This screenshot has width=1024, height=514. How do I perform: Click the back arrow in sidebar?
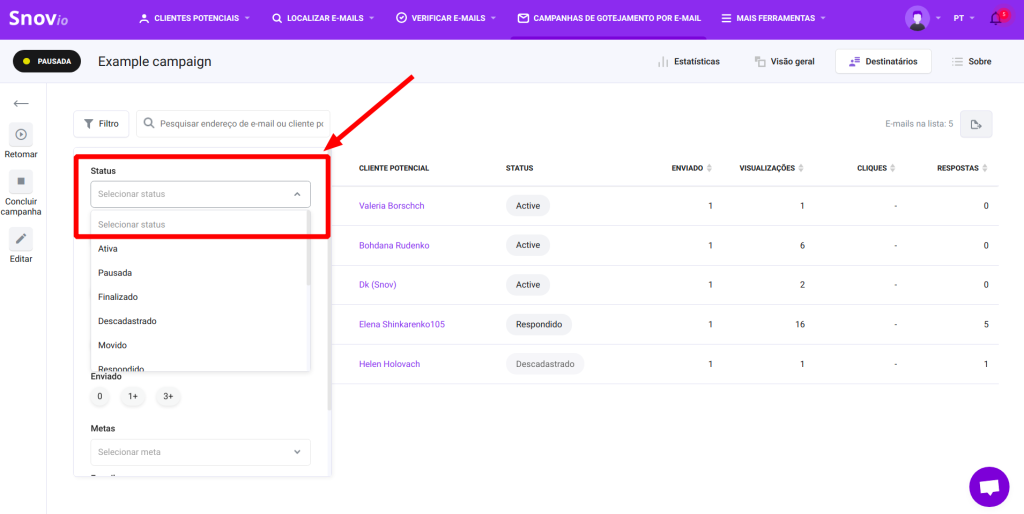21,103
